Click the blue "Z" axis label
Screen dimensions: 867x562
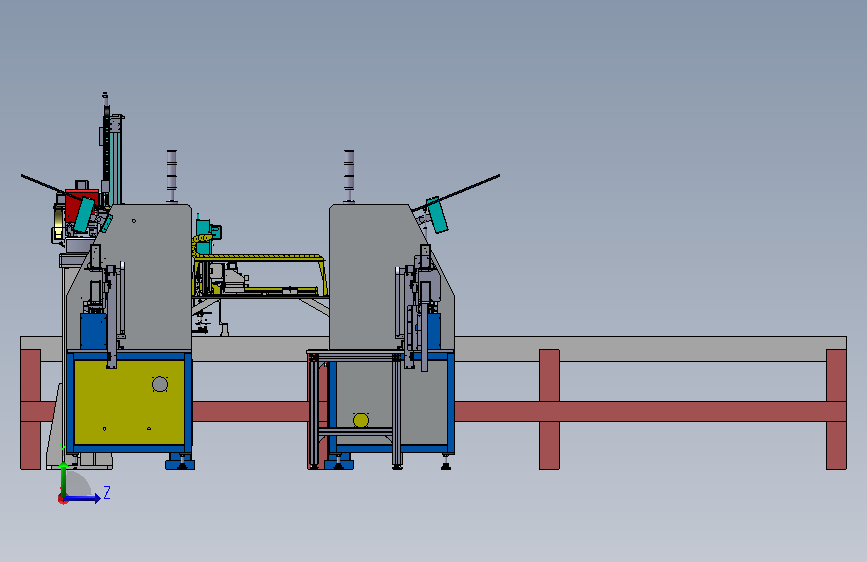click(x=107, y=492)
